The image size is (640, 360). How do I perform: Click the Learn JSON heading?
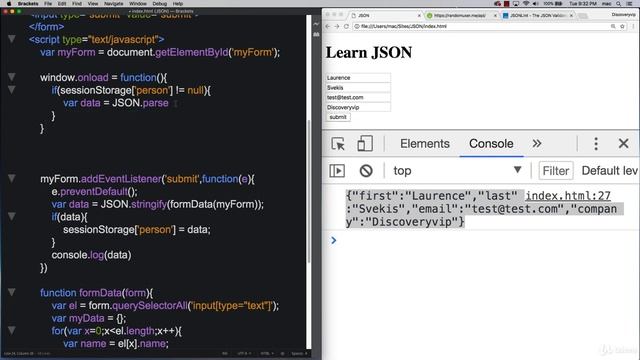369,52
